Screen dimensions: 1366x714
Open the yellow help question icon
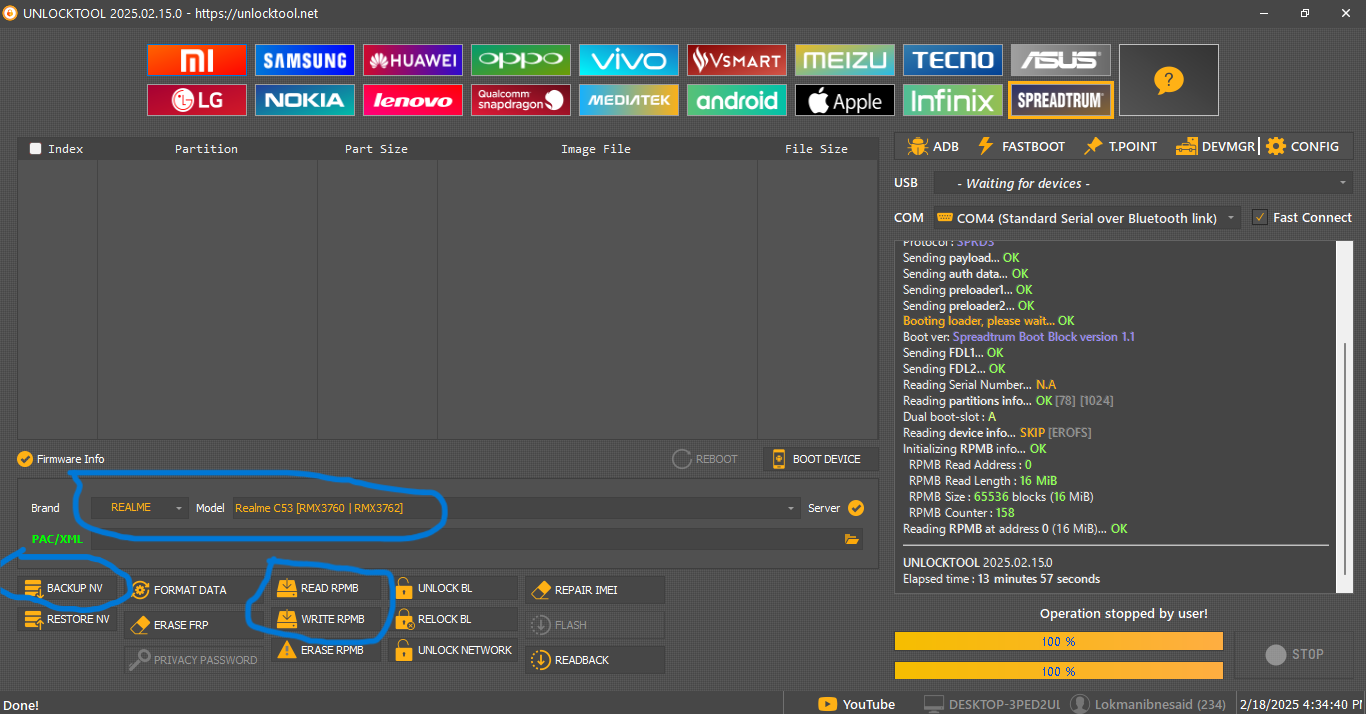coord(1168,80)
